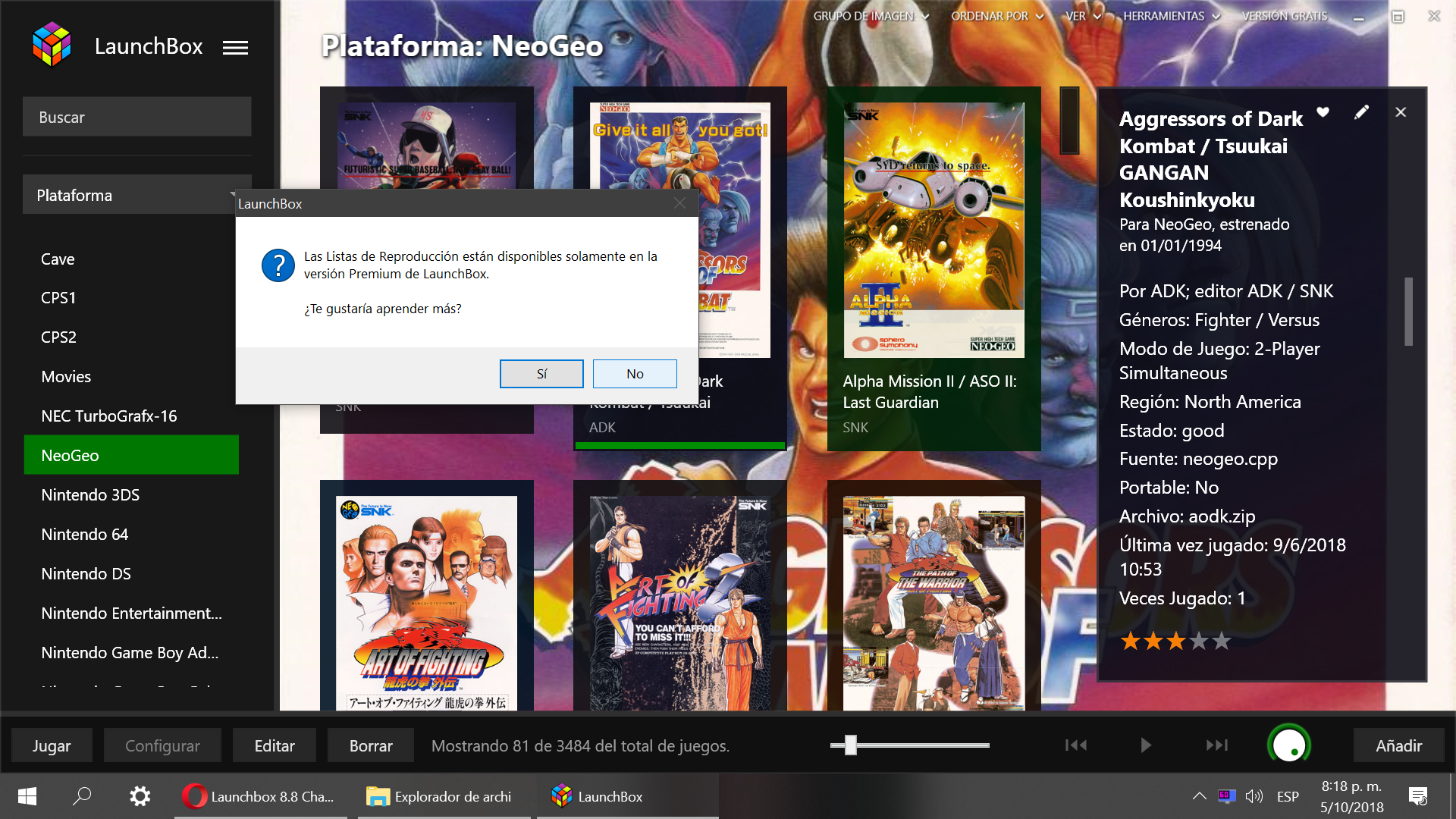Click Sí in the dialog
The width and height of the screenshot is (1456, 819).
point(541,374)
